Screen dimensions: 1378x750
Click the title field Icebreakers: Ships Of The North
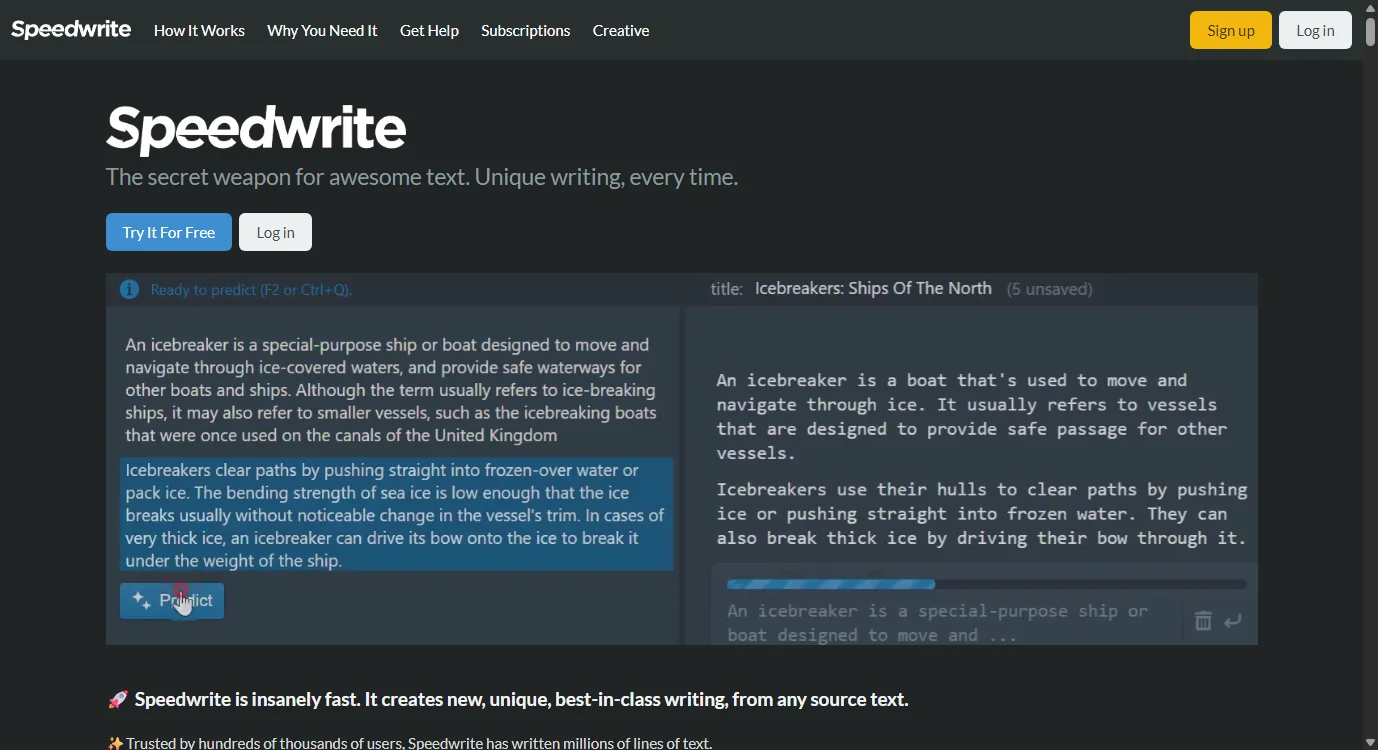click(873, 288)
